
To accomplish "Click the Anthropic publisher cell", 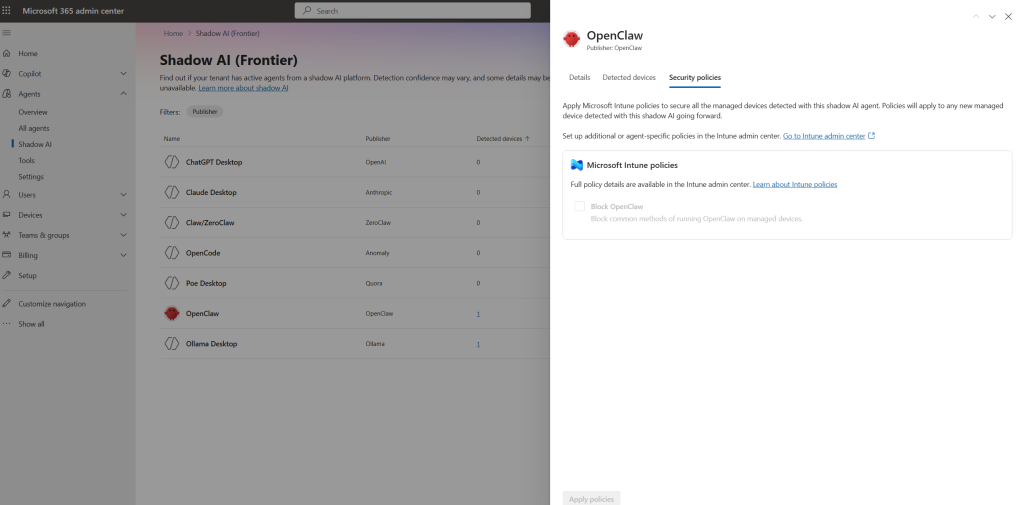I will (x=379, y=192).
